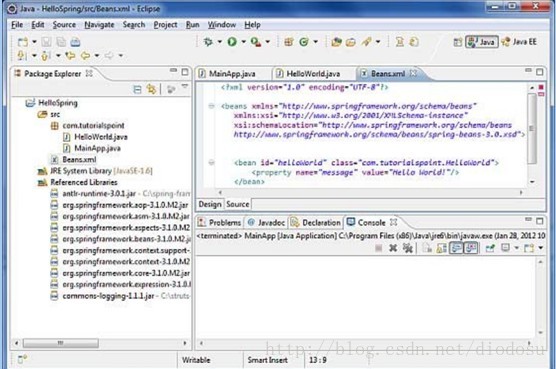Collapse All in Package Explorer
Viewport: 556px width, 369px height.
coord(137,89)
